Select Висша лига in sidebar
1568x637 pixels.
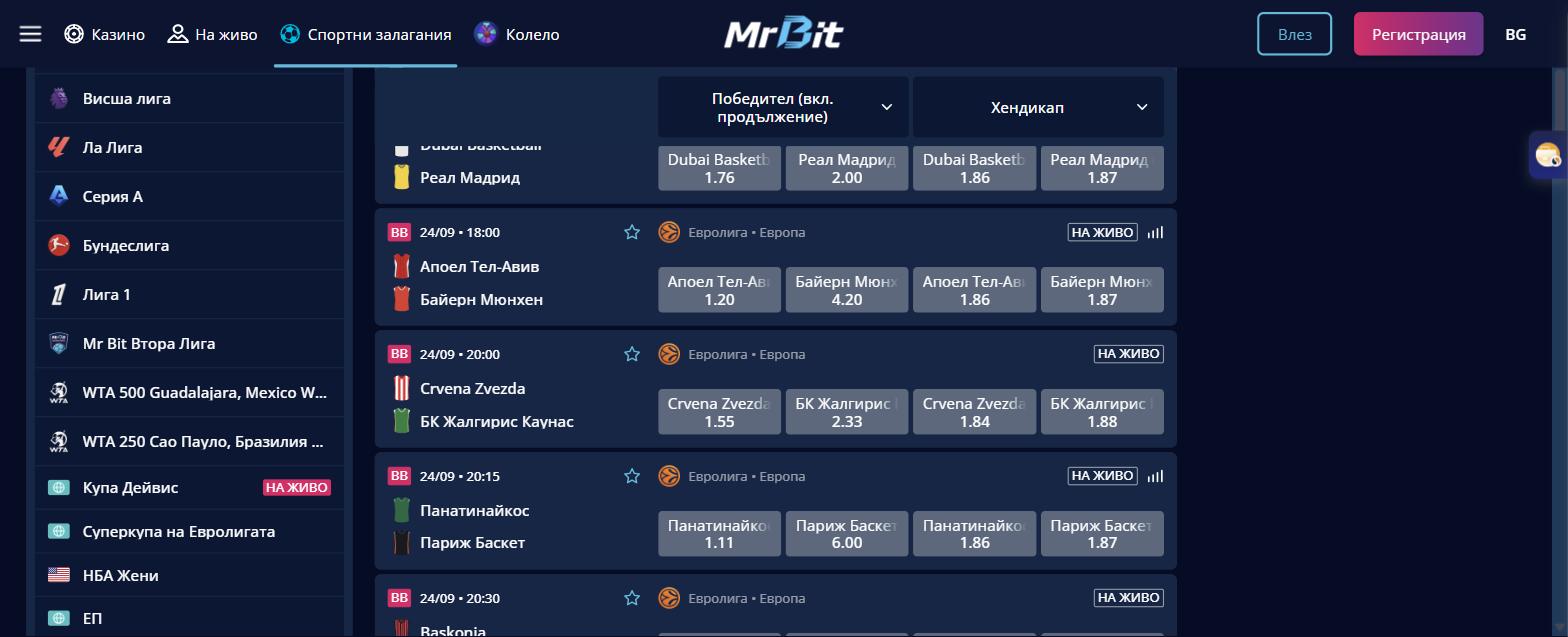190,98
